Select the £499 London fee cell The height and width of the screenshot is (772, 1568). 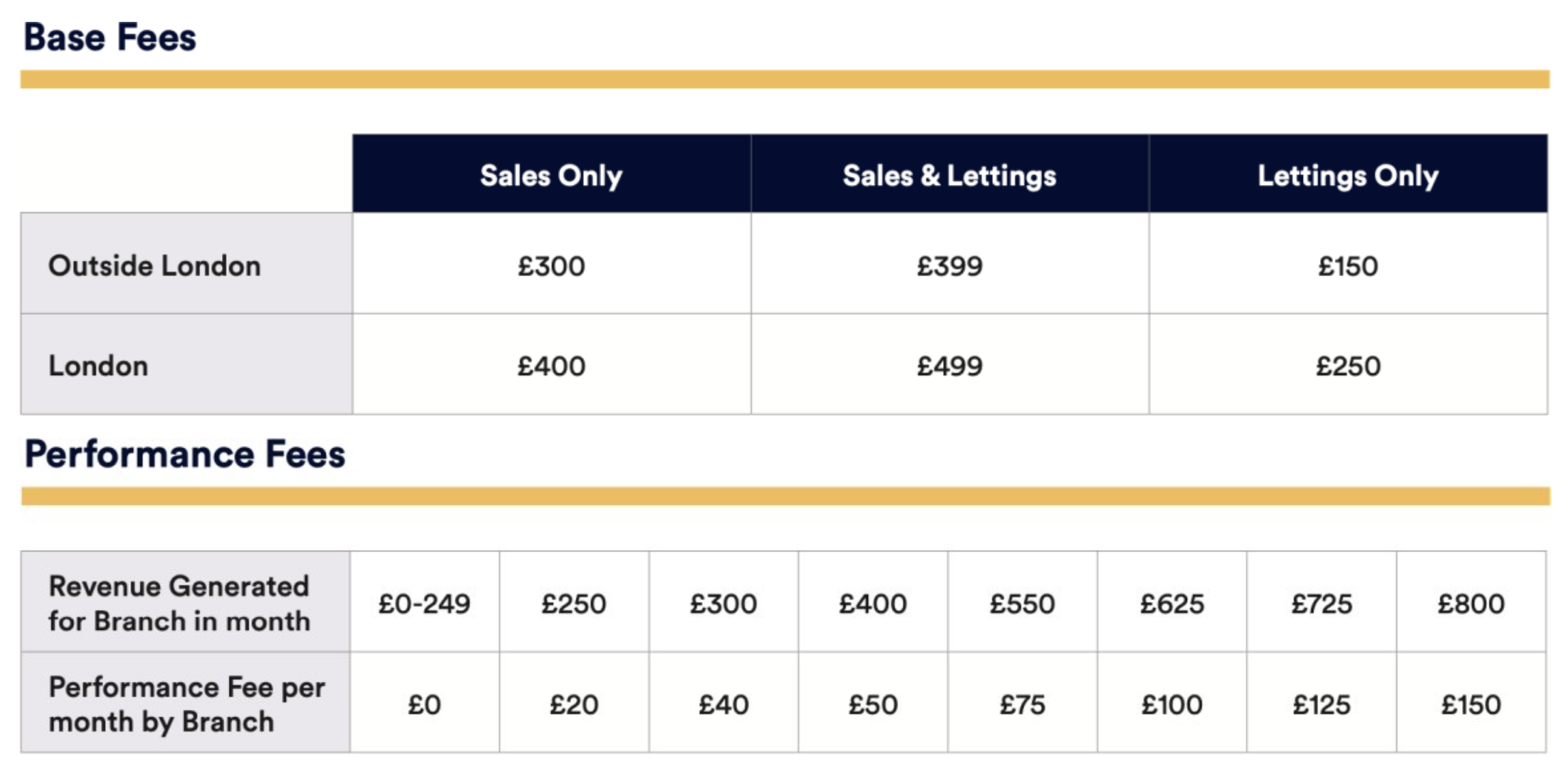pos(949,366)
